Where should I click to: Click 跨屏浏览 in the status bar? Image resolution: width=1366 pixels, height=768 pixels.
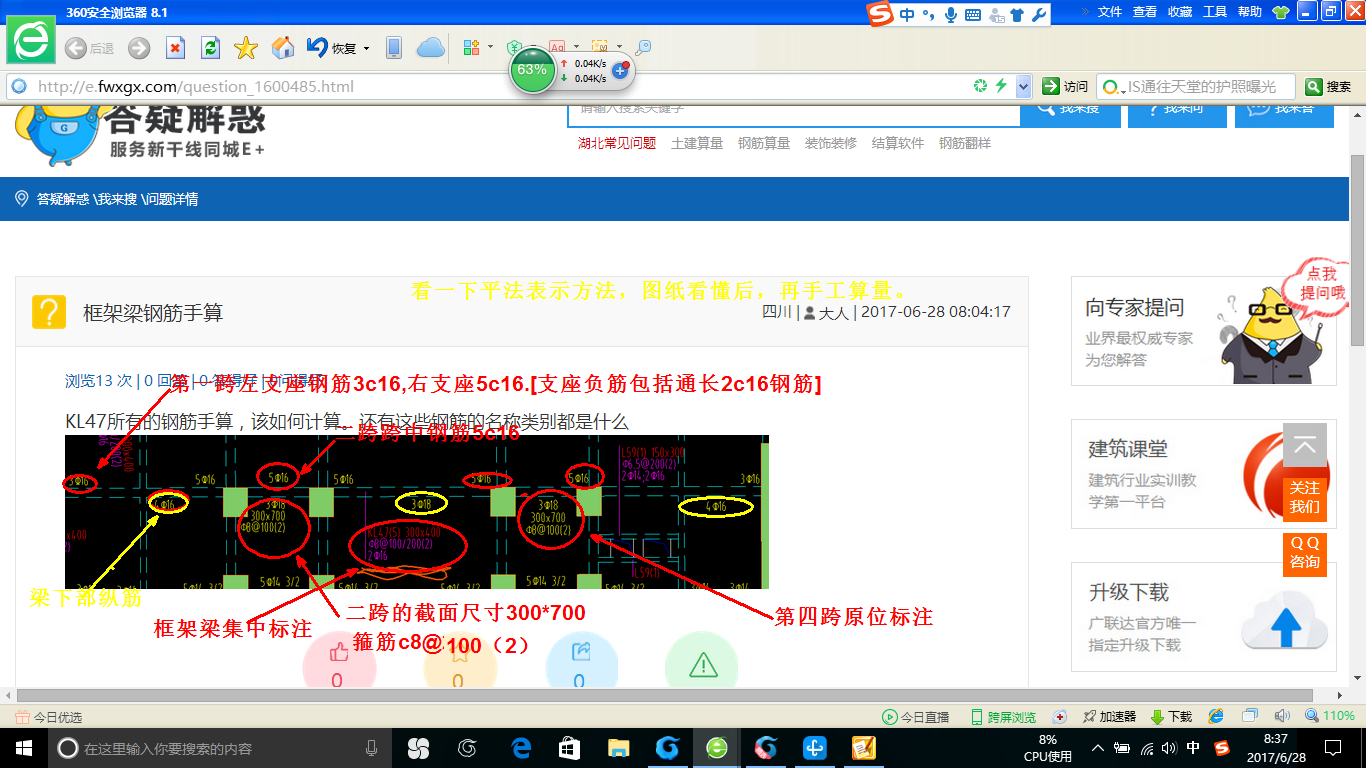pyautogui.click(x=1003, y=717)
